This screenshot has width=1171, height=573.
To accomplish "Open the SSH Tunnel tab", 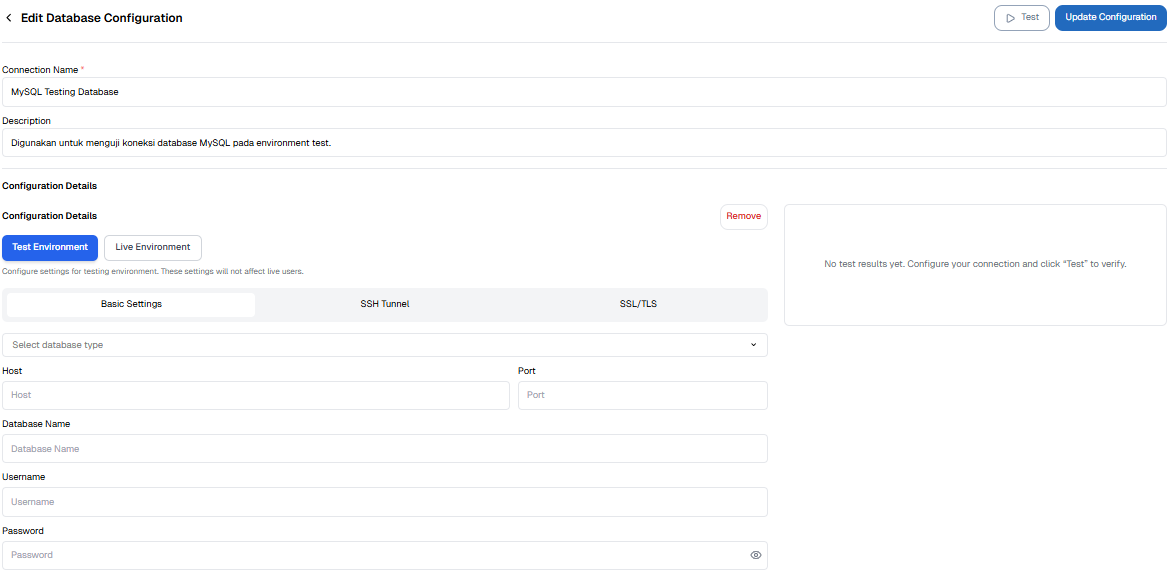I will point(385,305).
